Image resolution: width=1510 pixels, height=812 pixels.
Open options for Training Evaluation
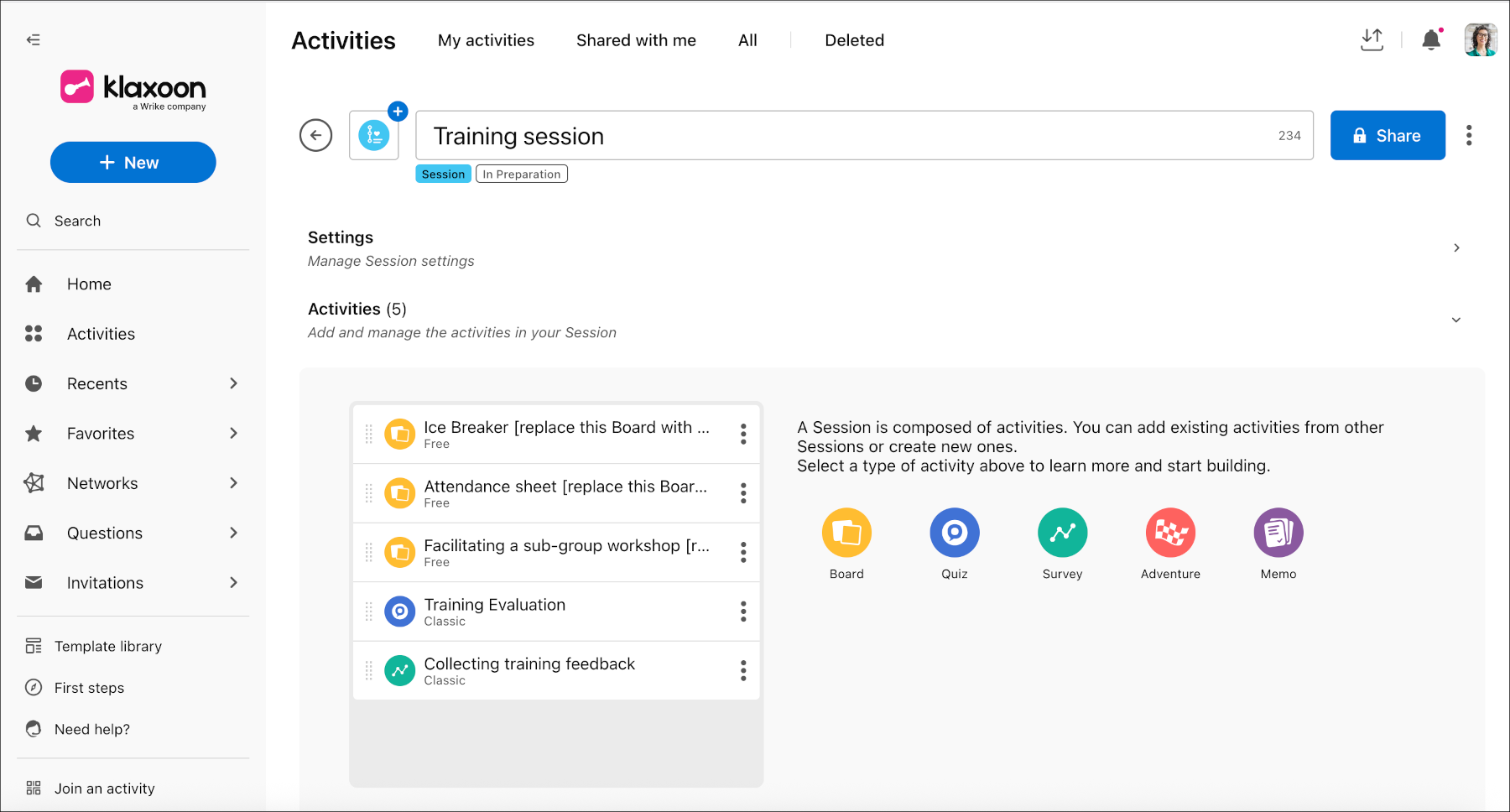pos(743,612)
